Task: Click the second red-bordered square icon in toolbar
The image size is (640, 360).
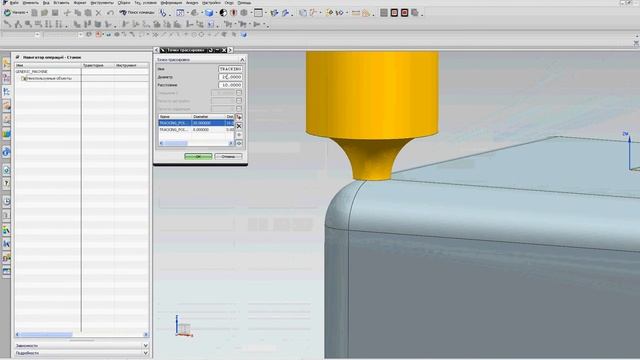Action: pos(404,13)
